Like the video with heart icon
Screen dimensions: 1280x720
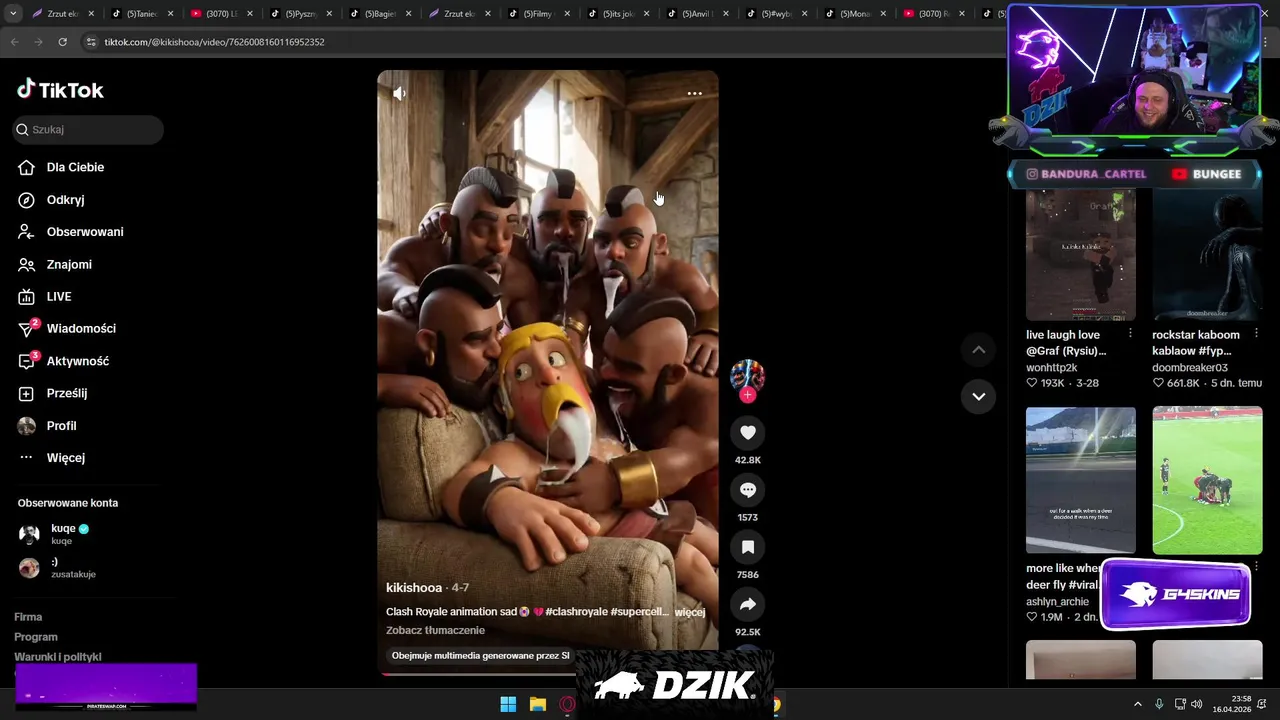click(x=748, y=432)
